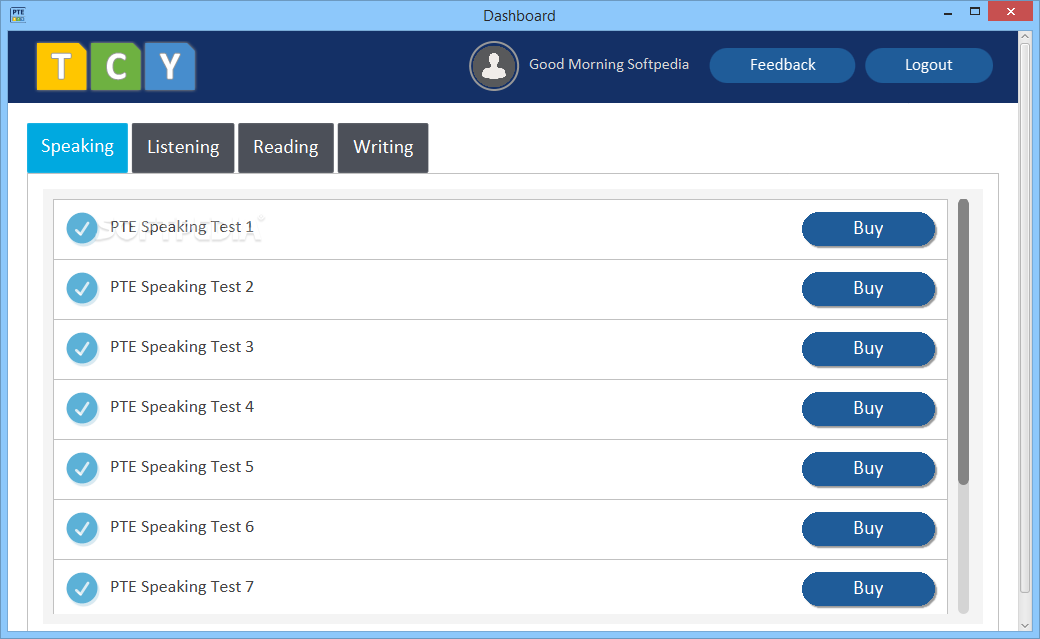1040x639 pixels.
Task: Click the PTE app icon in title bar
Action: click(x=18, y=15)
